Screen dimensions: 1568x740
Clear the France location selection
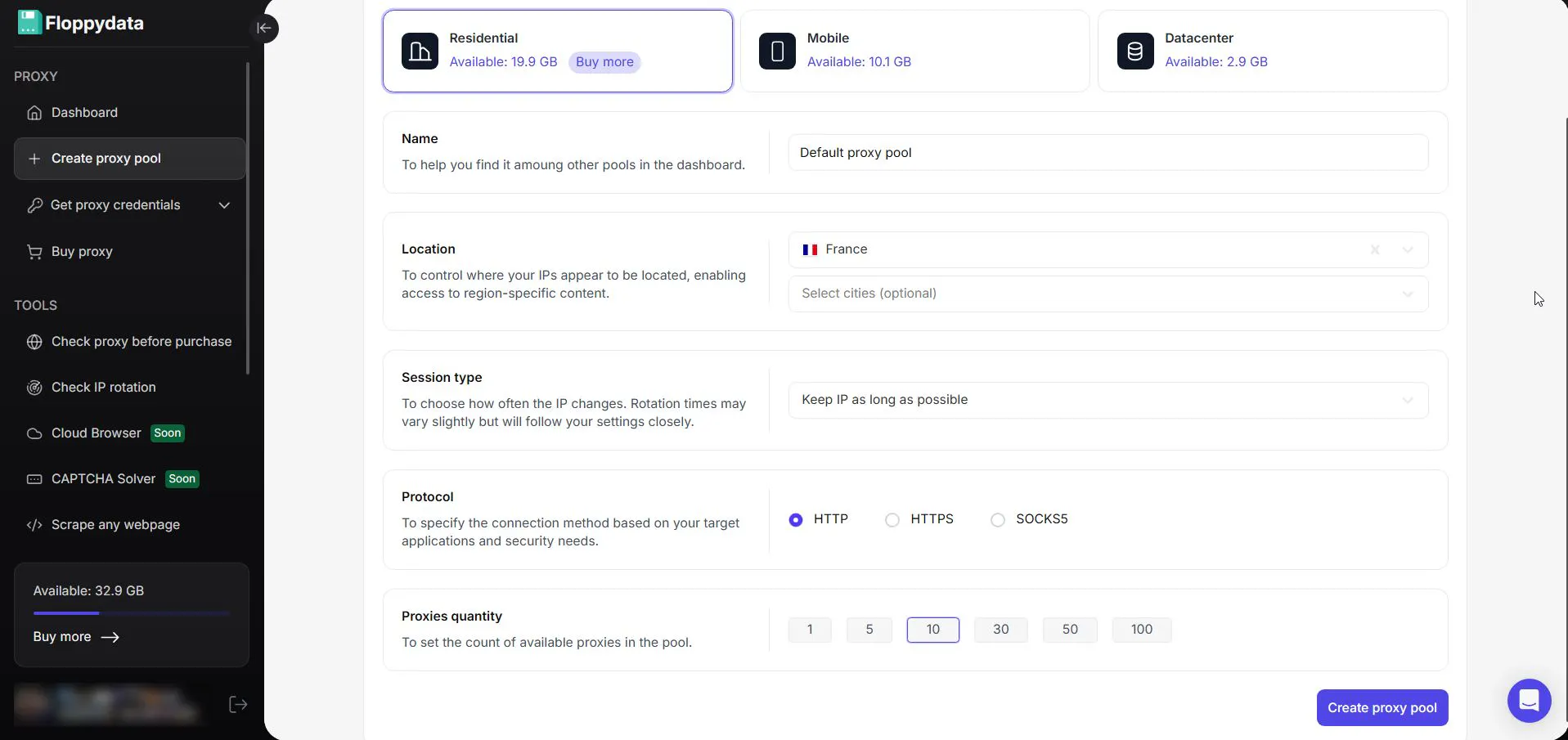(x=1375, y=250)
